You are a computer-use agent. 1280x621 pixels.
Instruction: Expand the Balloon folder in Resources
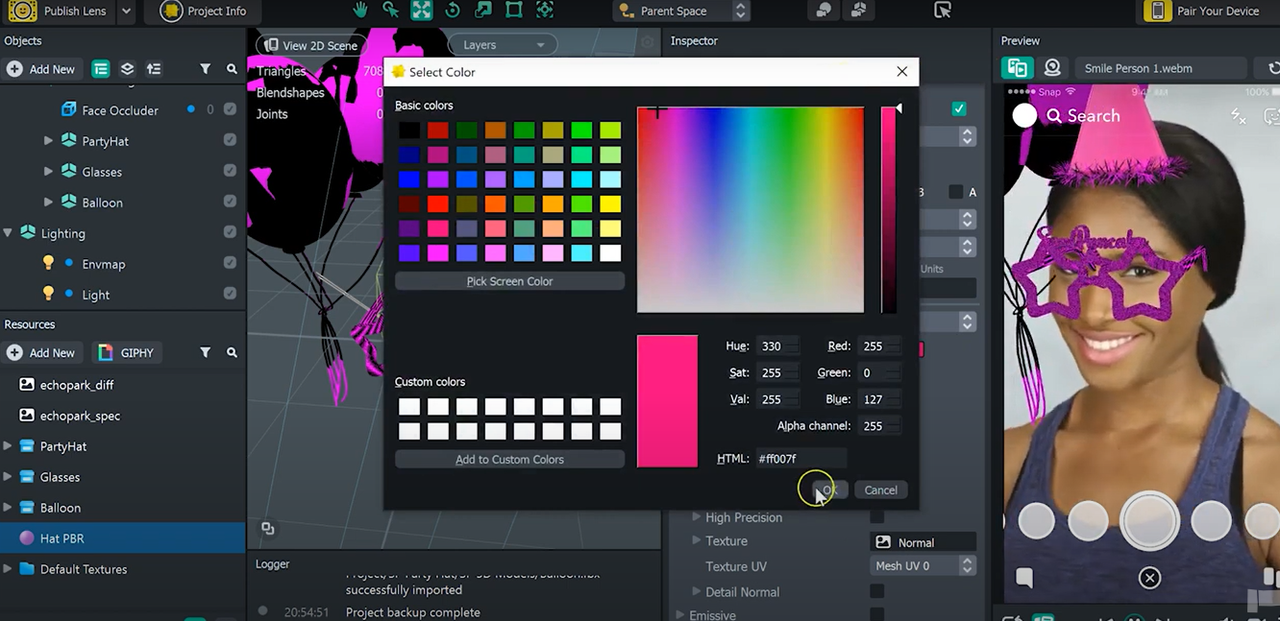tap(8, 507)
